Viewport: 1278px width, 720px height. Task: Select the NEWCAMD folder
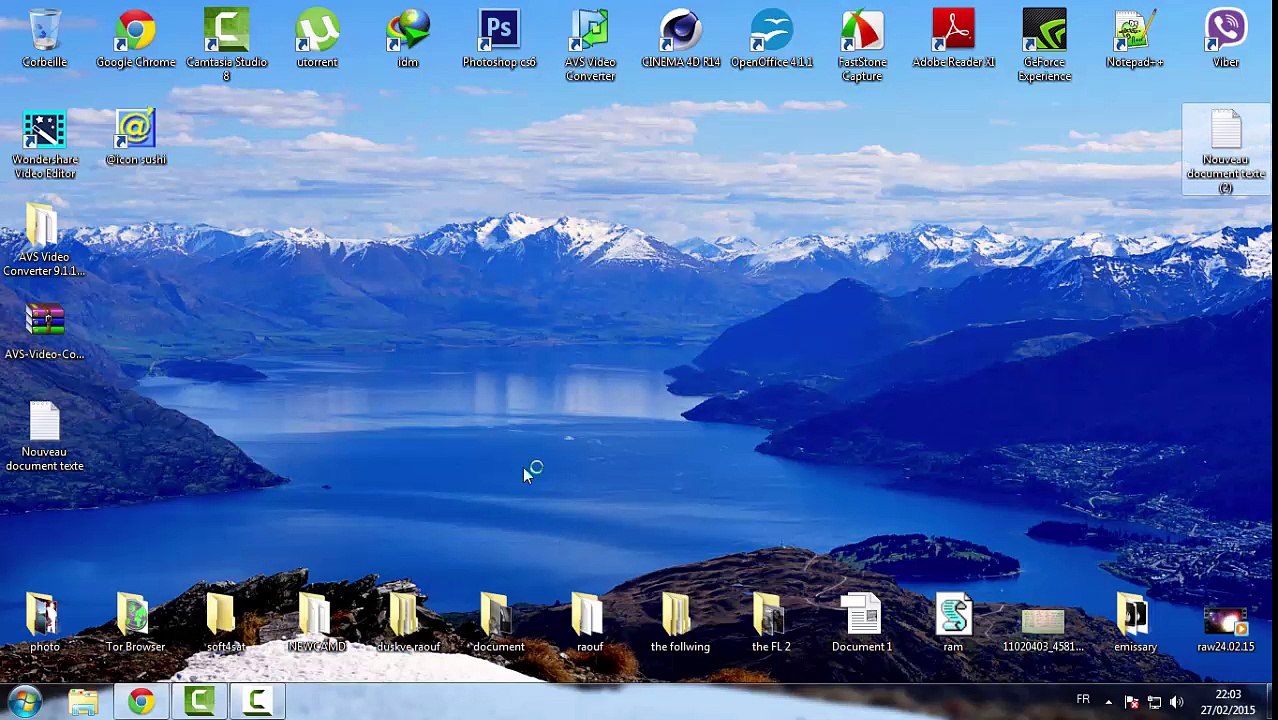pyautogui.click(x=317, y=622)
